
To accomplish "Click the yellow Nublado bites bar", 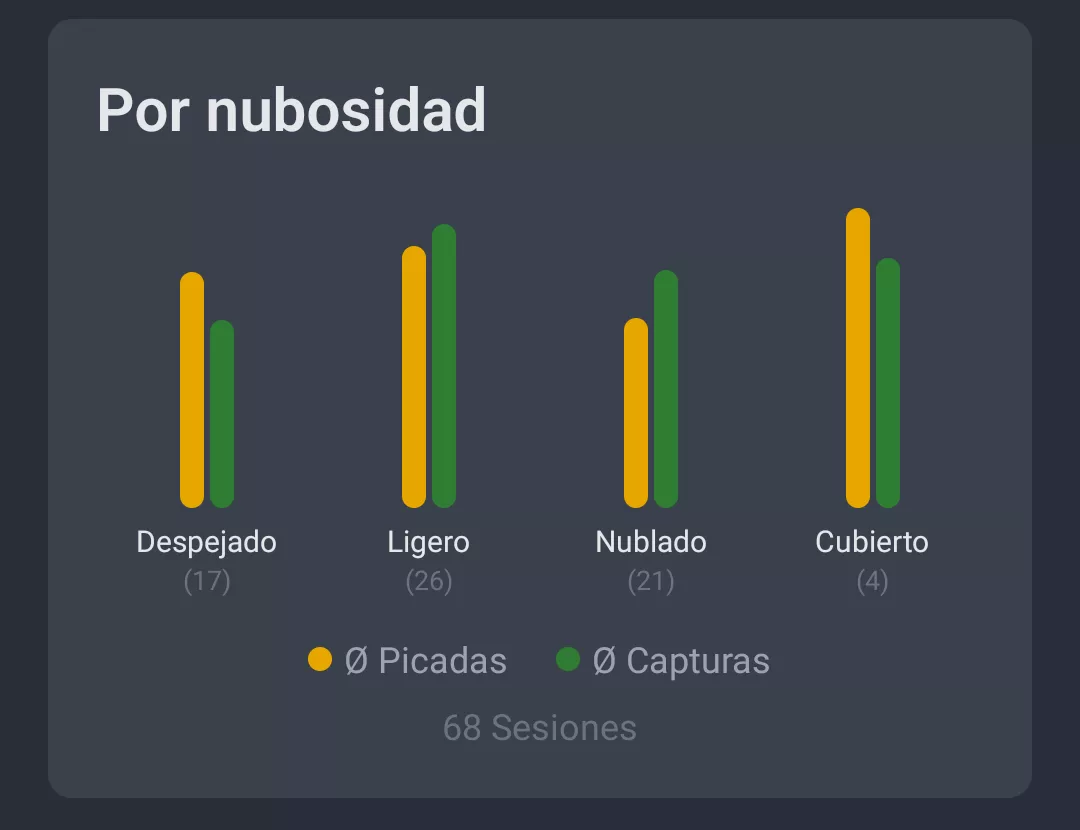I will (636, 413).
